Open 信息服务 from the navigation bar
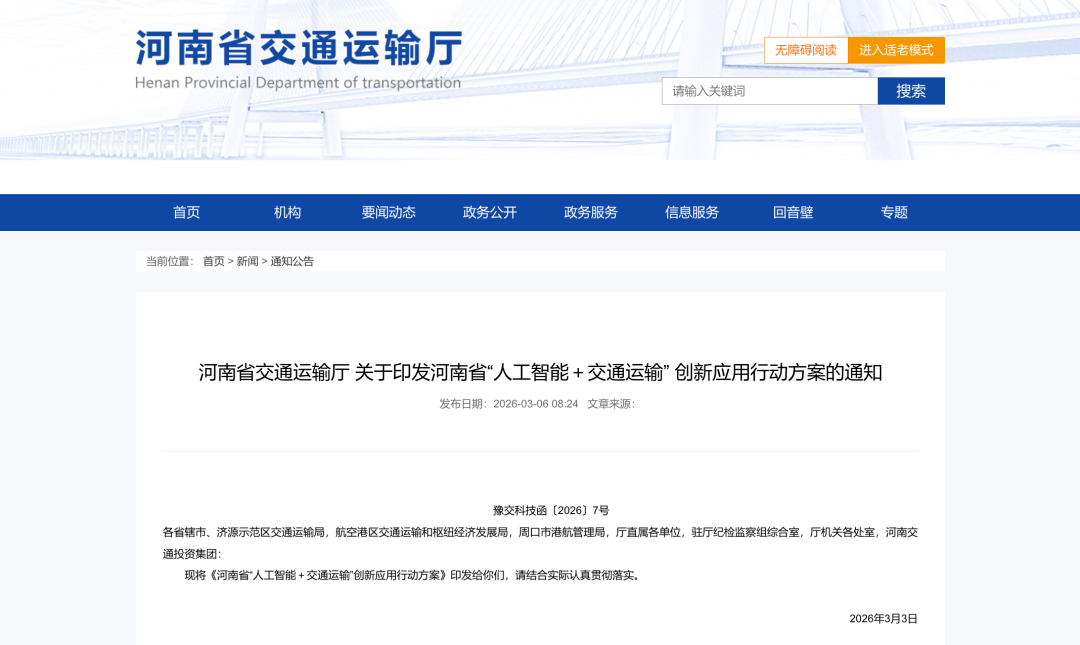 click(691, 212)
